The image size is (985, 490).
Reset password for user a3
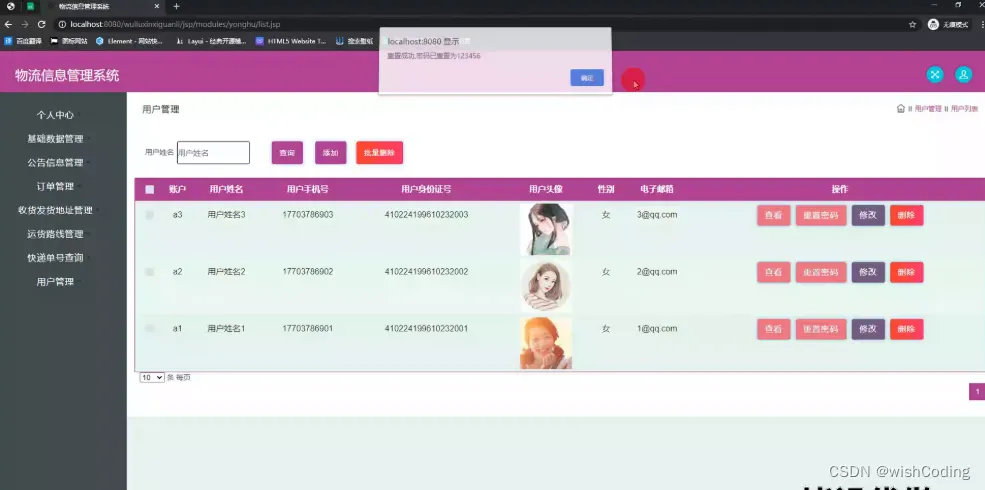(821, 215)
